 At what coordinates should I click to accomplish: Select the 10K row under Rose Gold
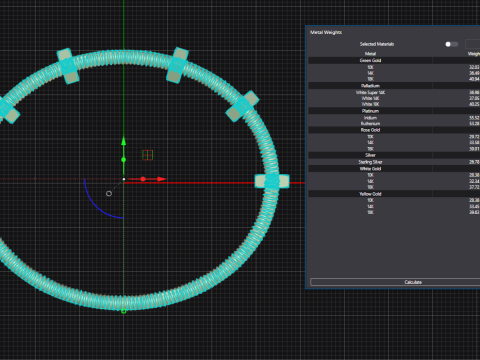pos(394,137)
